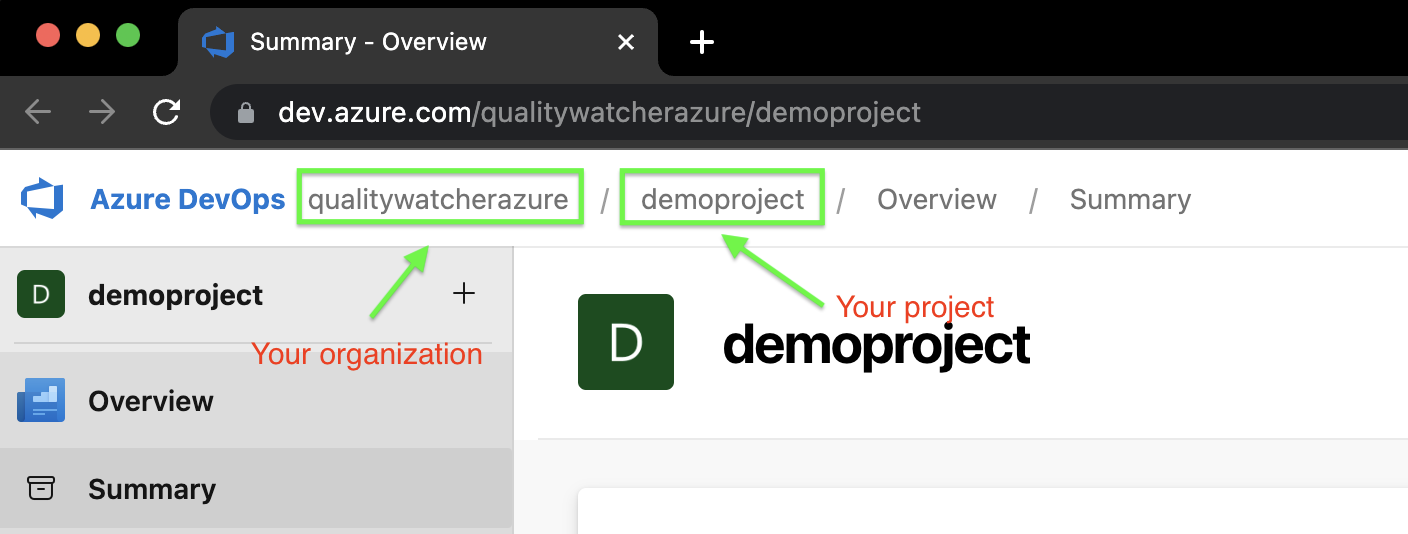The width and height of the screenshot is (1408, 534).
Task: Open the Azure DevOps home link
Action: click(187, 199)
